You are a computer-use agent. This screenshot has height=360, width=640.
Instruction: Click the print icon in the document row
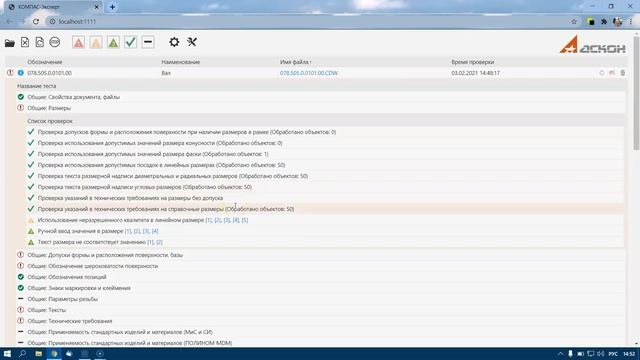point(612,73)
